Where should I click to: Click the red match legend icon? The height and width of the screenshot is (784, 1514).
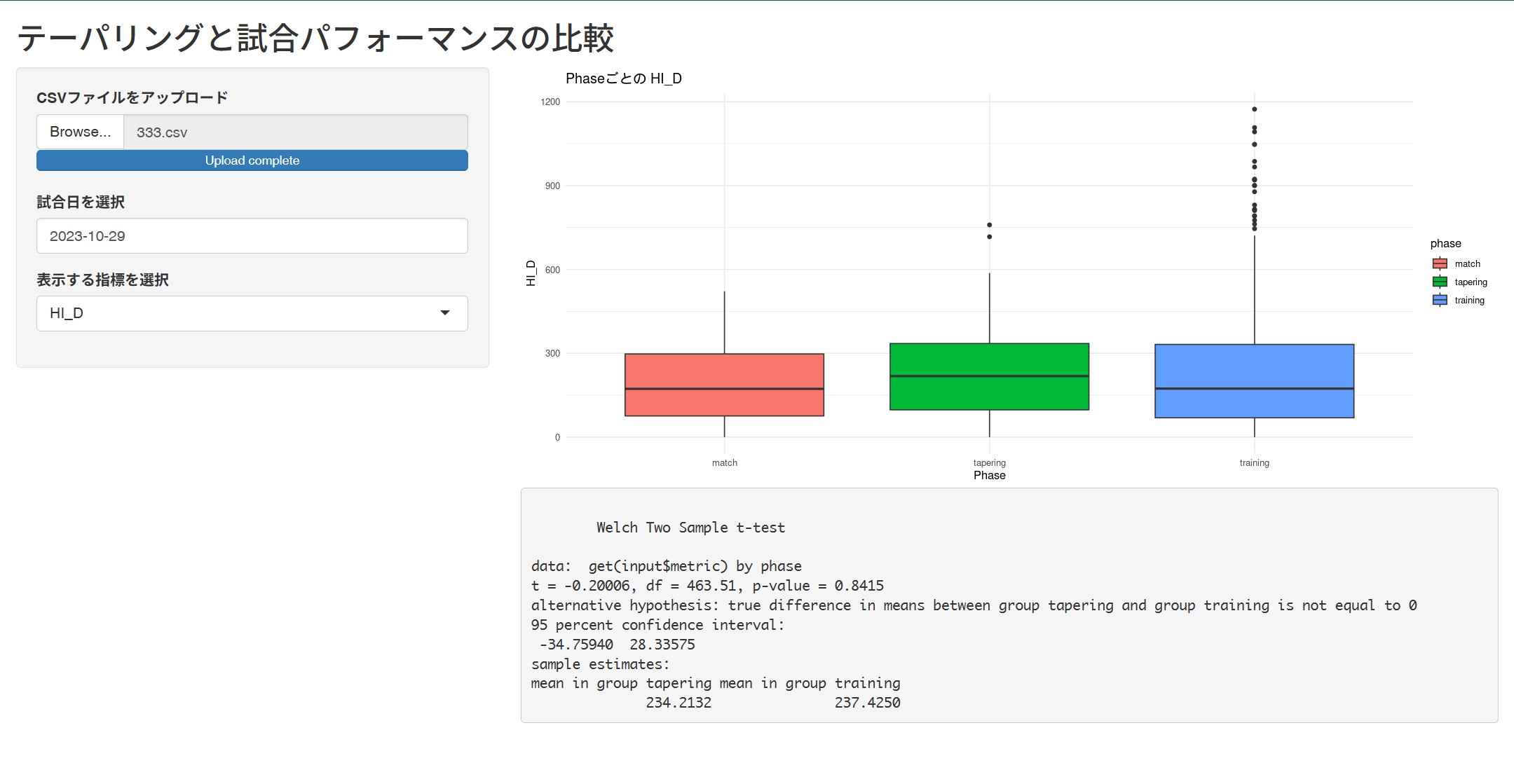[x=1440, y=264]
